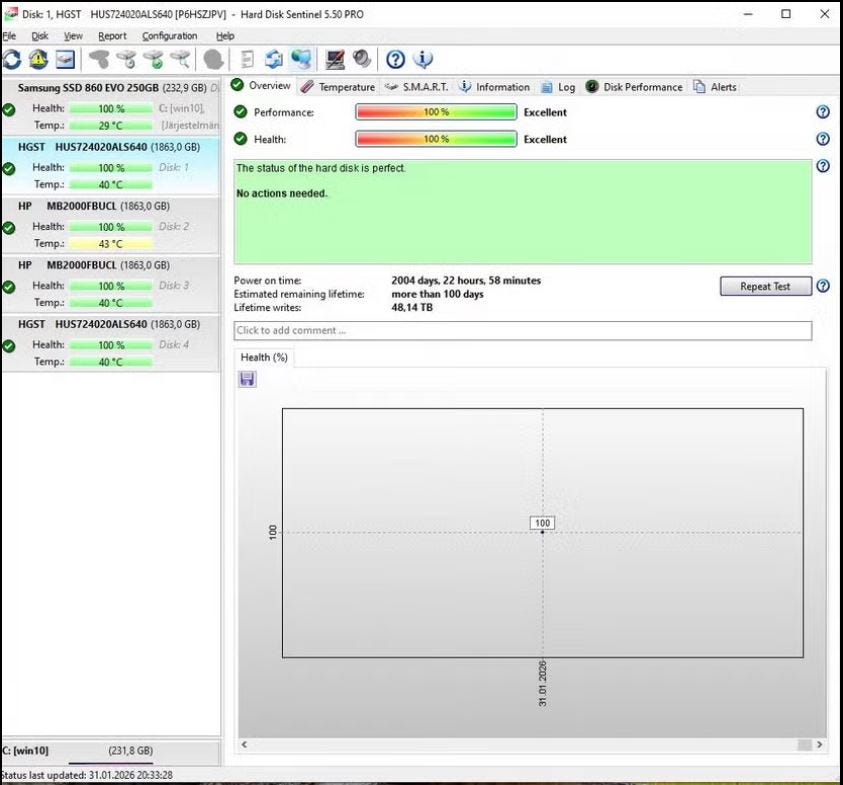Click the disk with green check toolbar icon
Image resolution: width=843 pixels, height=785 pixels.
pos(154,59)
